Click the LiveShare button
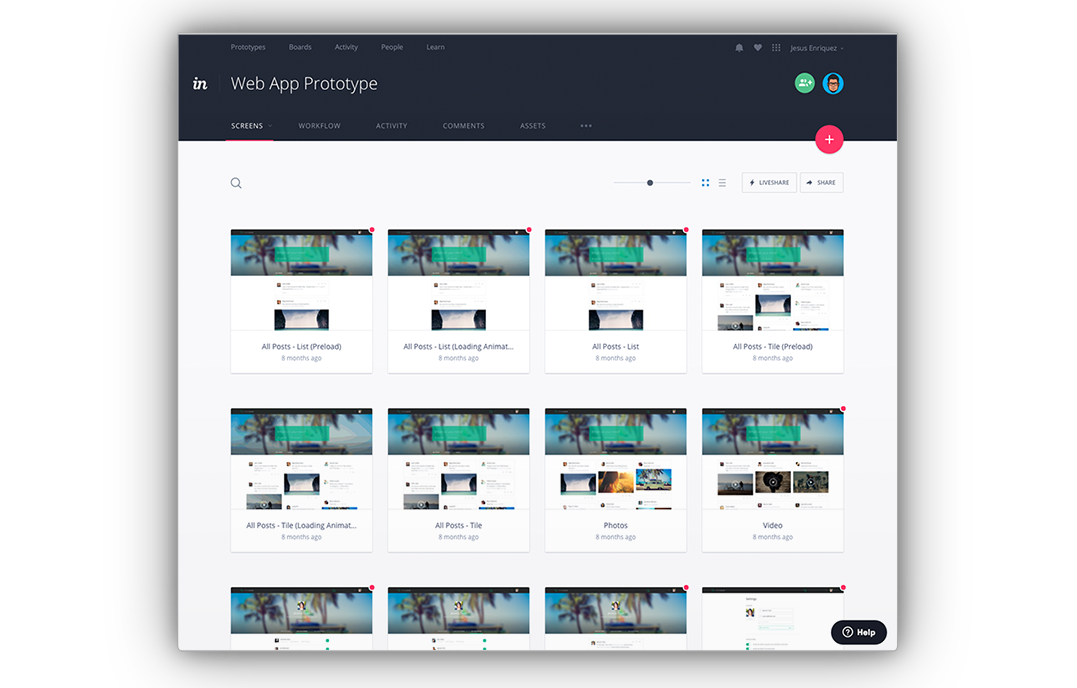Image resolution: width=1077 pixels, height=688 pixels. [769, 183]
